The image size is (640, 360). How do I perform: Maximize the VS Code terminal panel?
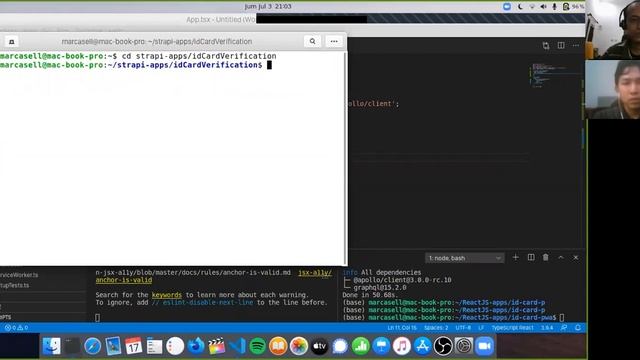[561, 258]
